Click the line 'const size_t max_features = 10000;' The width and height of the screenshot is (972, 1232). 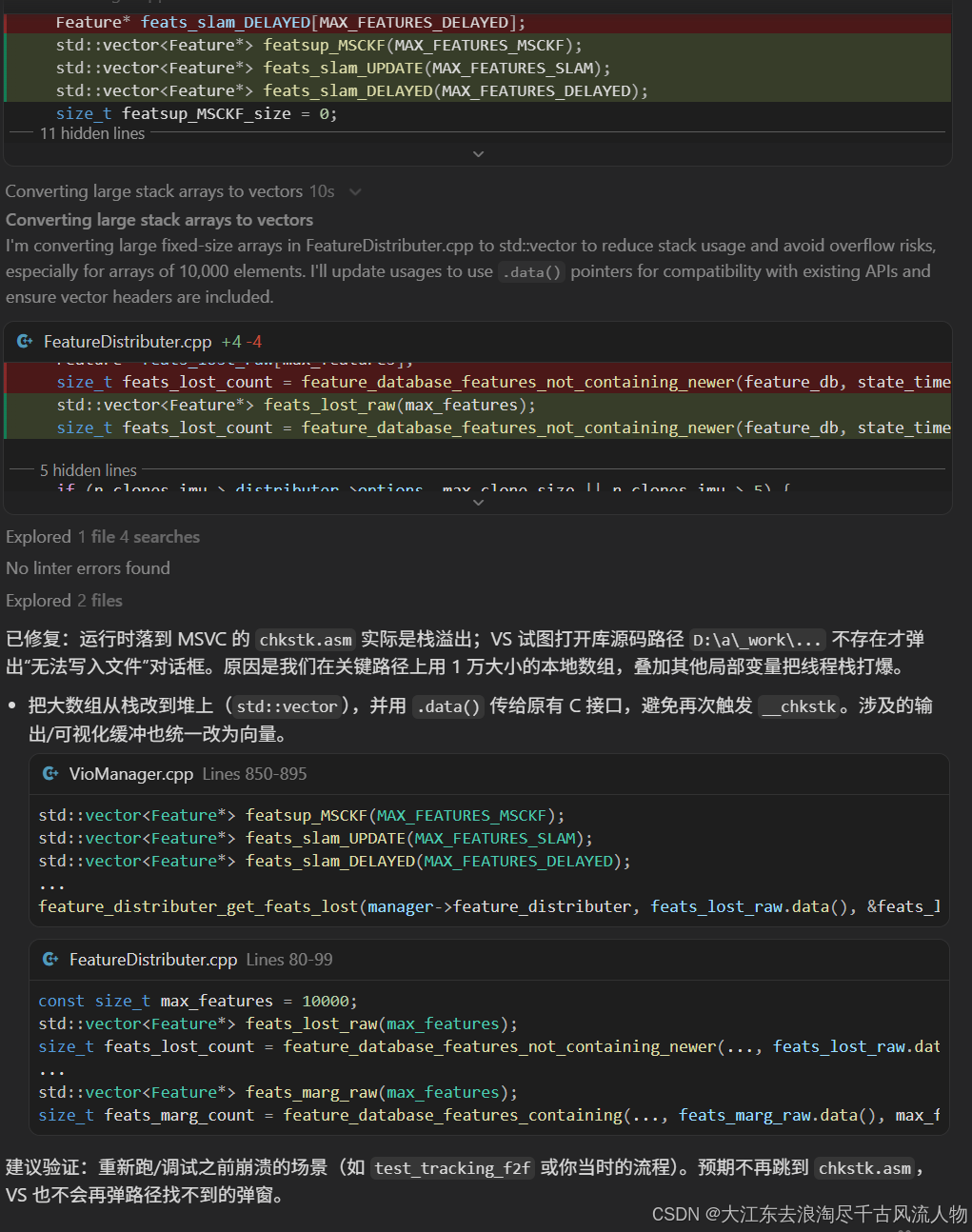198,1002
